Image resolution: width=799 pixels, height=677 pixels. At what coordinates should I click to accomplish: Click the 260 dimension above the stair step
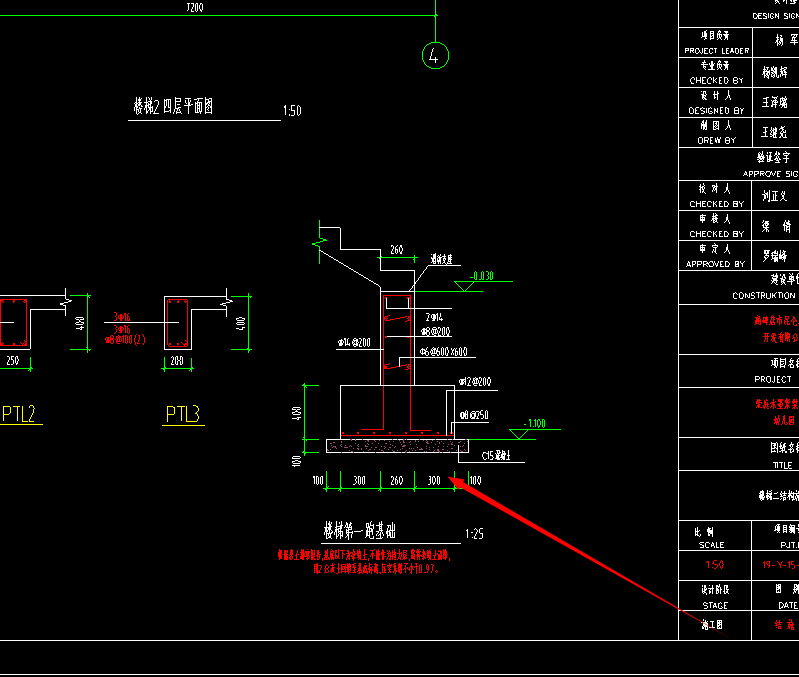point(396,250)
